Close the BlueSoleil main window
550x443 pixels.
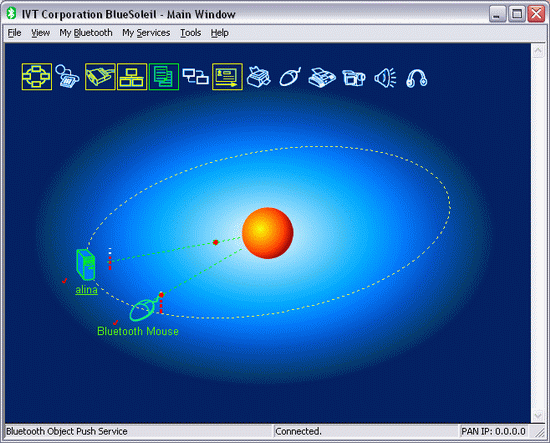coord(536,14)
